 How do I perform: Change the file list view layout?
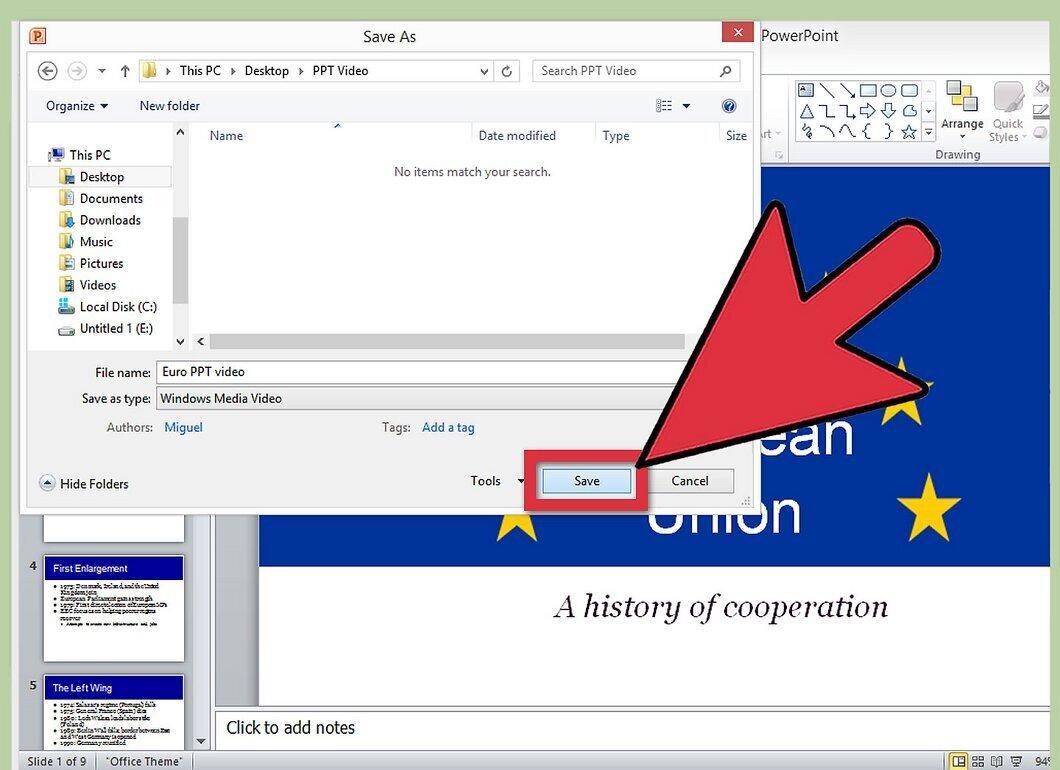click(x=664, y=105)
